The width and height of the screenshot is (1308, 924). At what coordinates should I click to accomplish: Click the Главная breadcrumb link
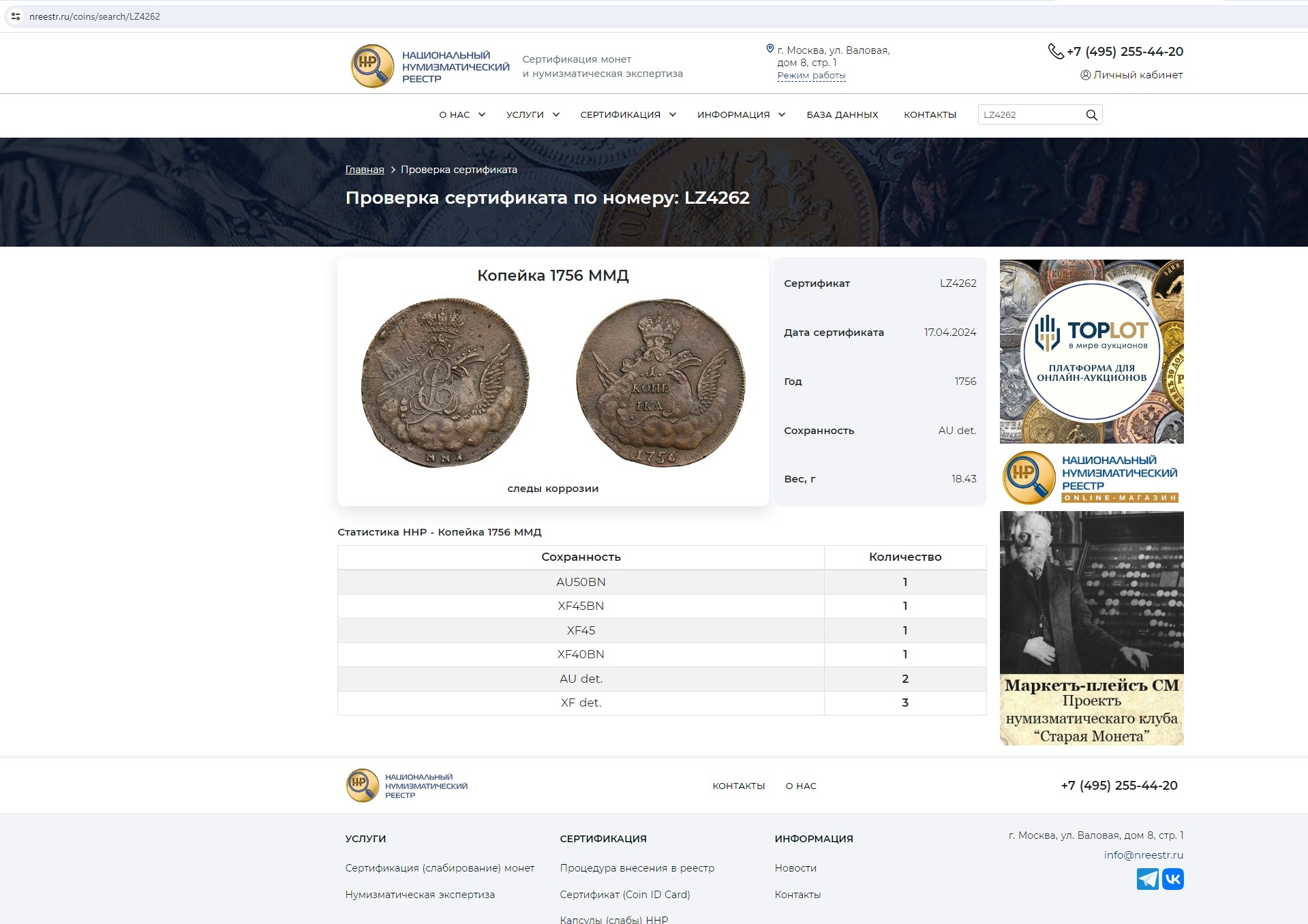[365, 170]
